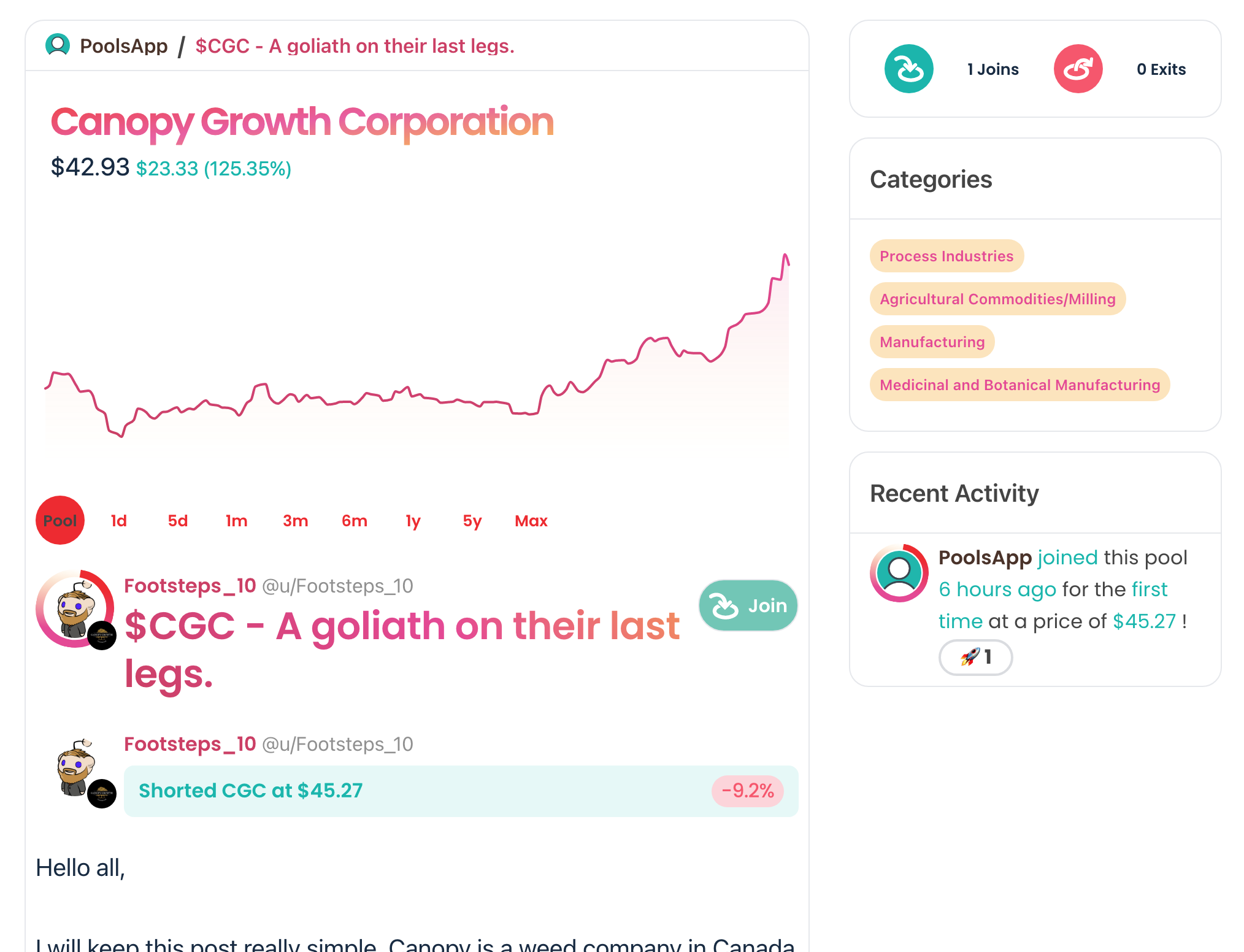Click the Shorted CGC at $45.27 banner

[461, 791]
